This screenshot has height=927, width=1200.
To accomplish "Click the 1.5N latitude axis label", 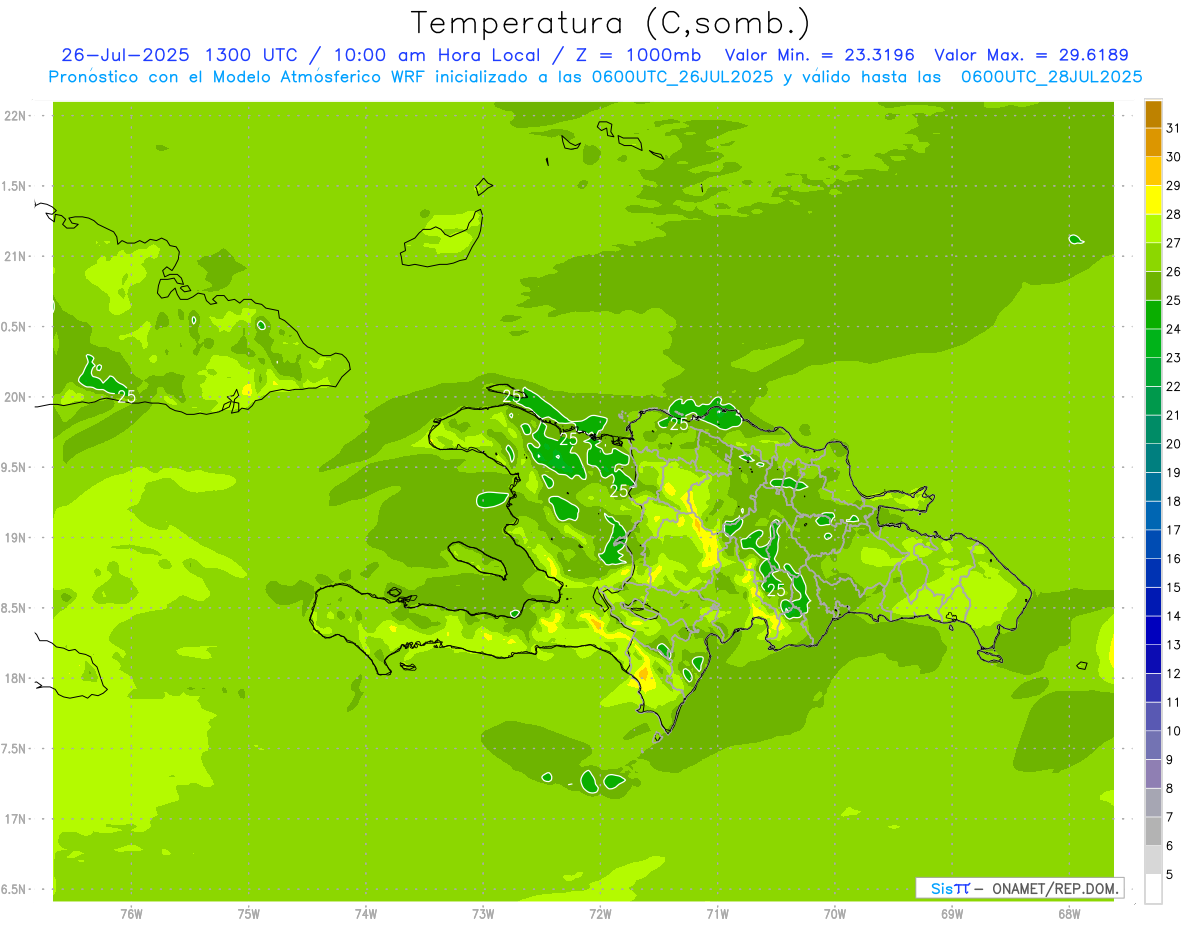I will pos(16,186).
